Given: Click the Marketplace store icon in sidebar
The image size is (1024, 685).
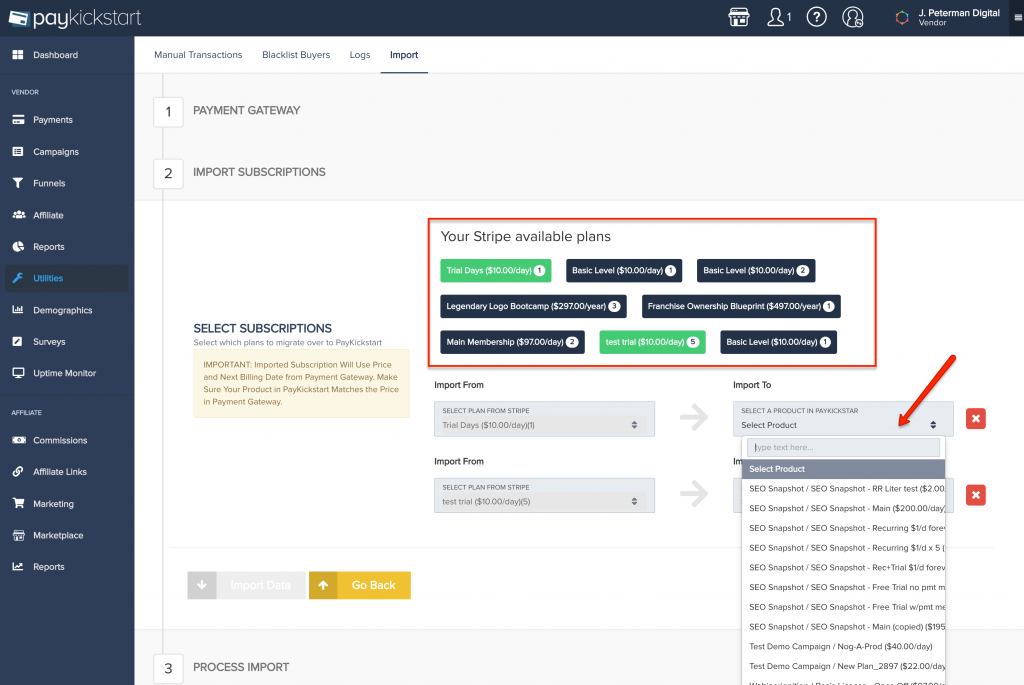Looking at the screenshot, I should coord(18,535).
